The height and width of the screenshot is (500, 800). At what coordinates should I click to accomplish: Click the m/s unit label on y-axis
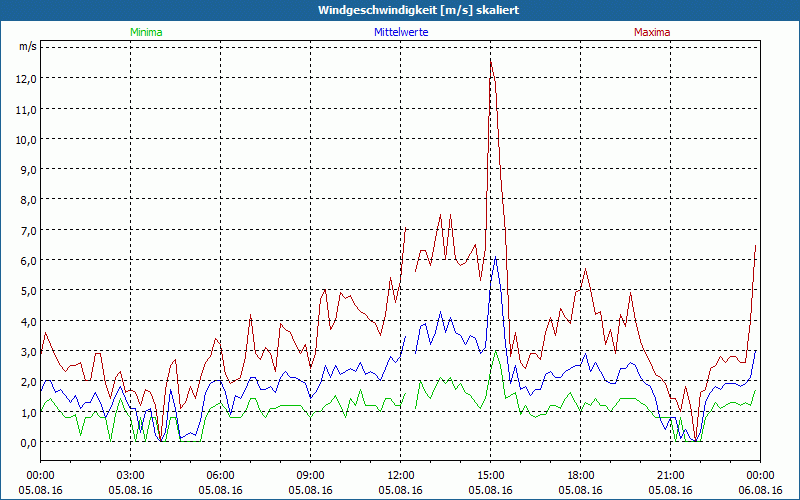pos(28,47)
